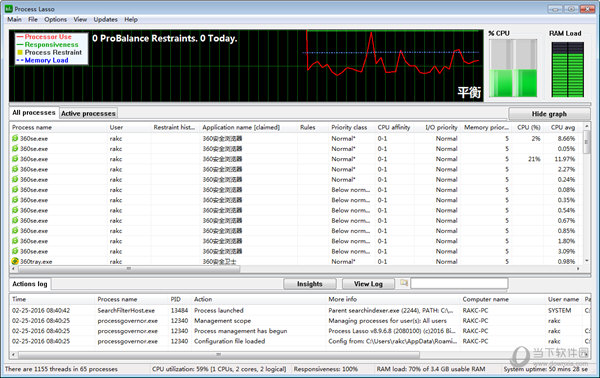
Task: Switch to the Active processes tab
Action: tap(88, 113)
